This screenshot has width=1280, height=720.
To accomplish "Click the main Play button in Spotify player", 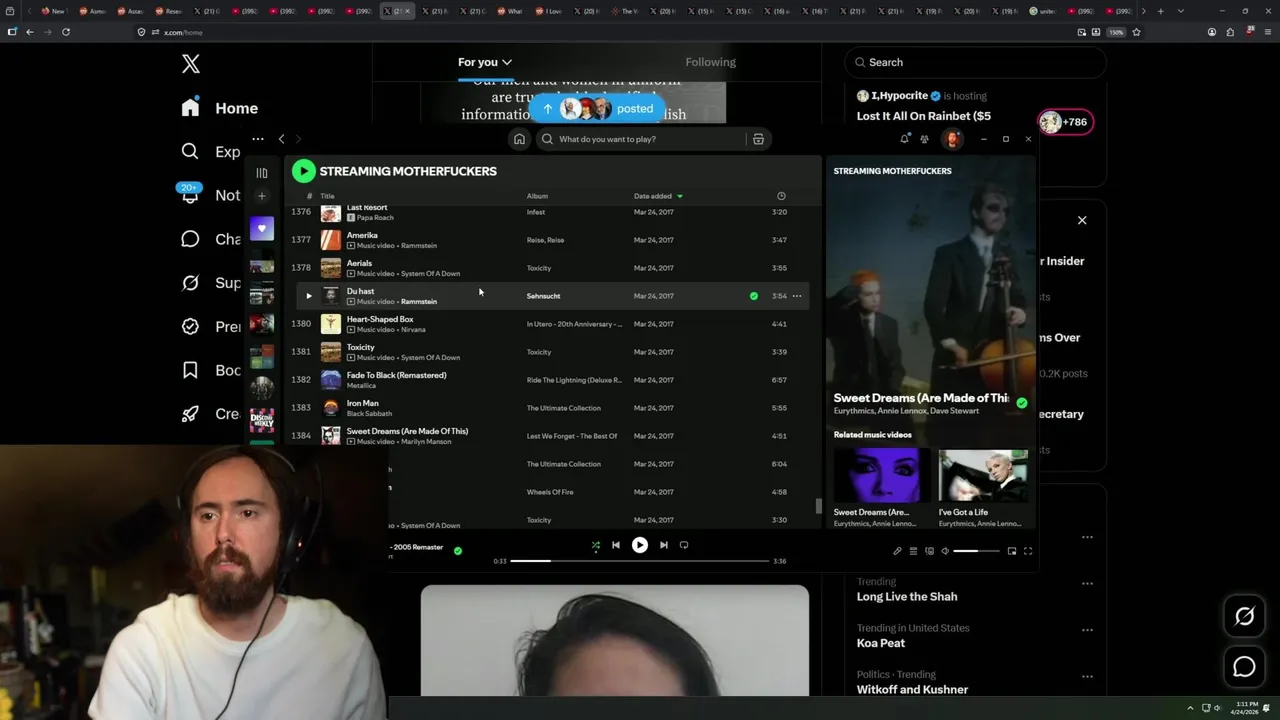I will [x=640, y=545].
